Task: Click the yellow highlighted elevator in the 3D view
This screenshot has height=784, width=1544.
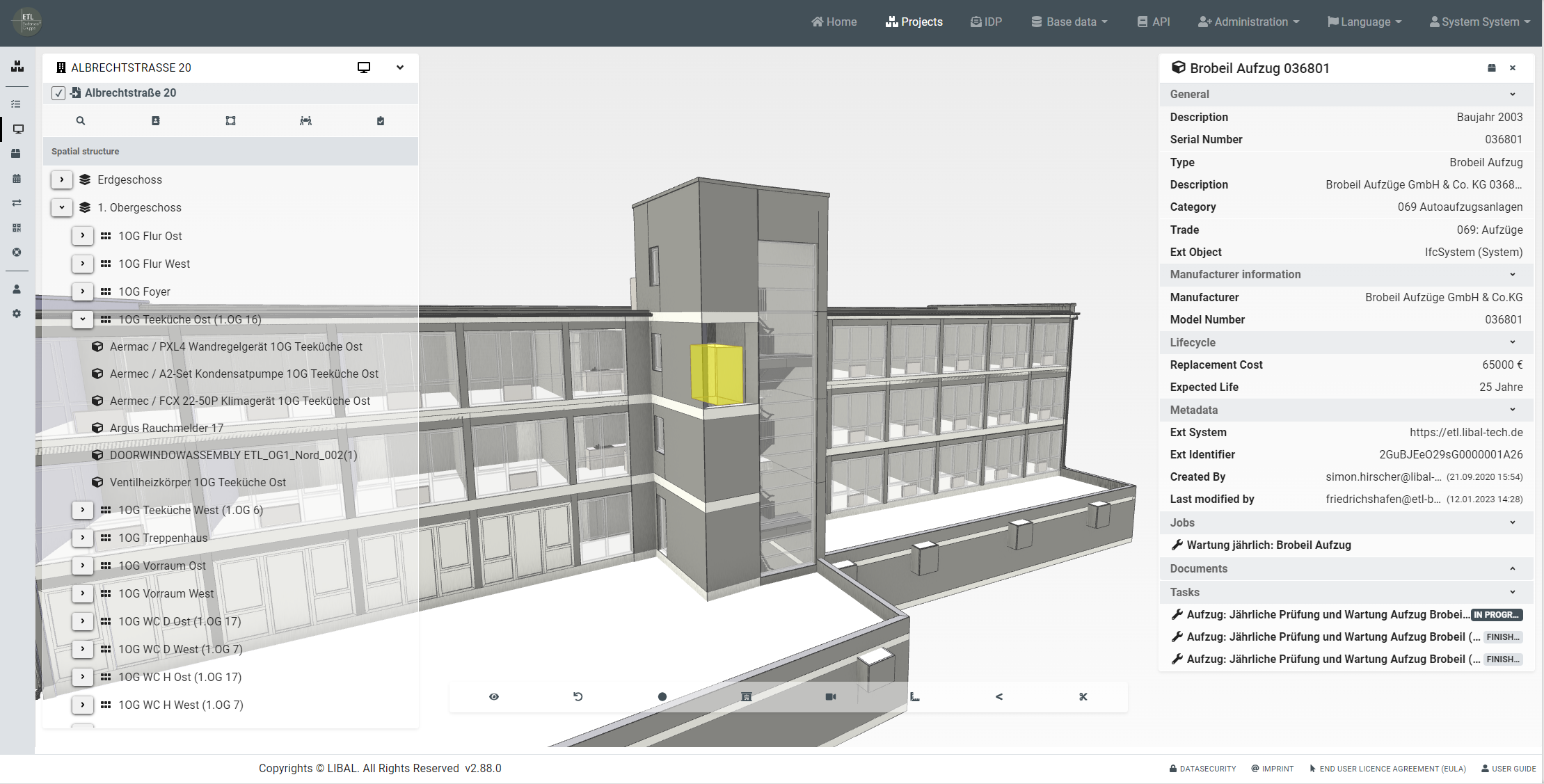Action: click(716, 374)
